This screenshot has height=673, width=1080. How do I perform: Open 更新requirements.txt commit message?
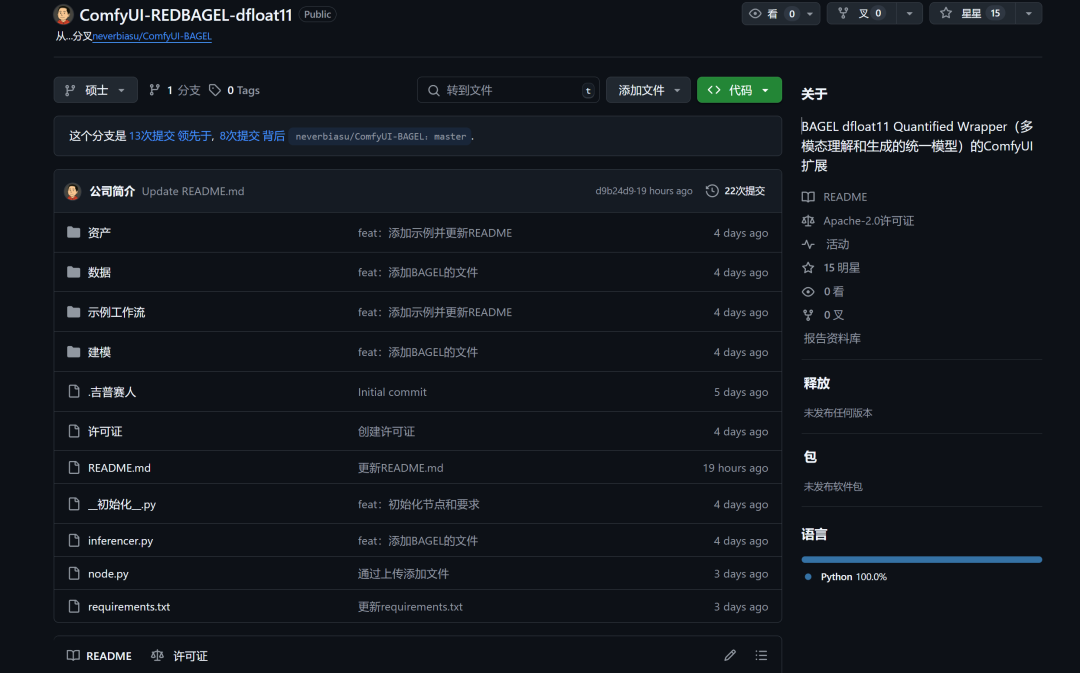[x=410, y=607]
